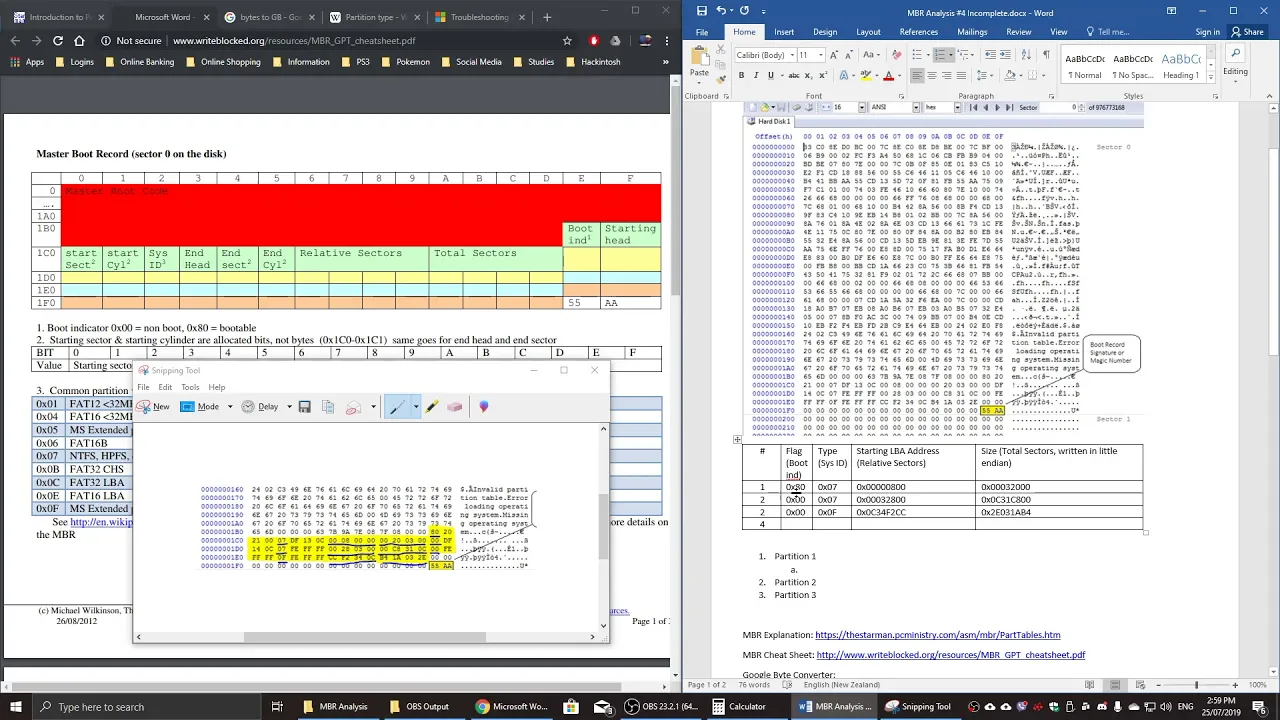The image size is (1280, 720).
Task: Open Paint 3D balloon icon in Snipping Tool
Action: (x=484, y=407)
